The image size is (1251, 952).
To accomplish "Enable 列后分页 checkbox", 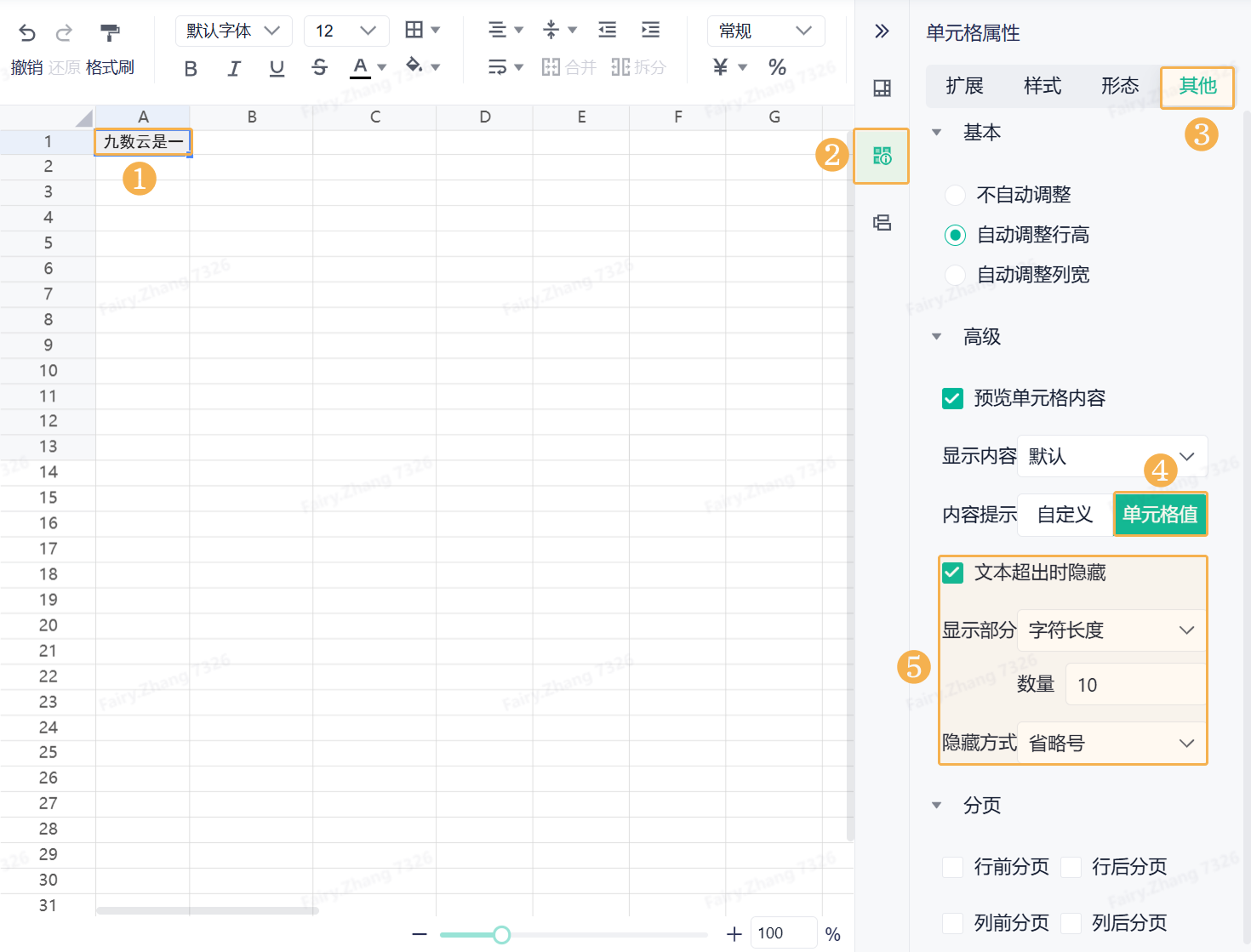I will (x=1071, y=923).
